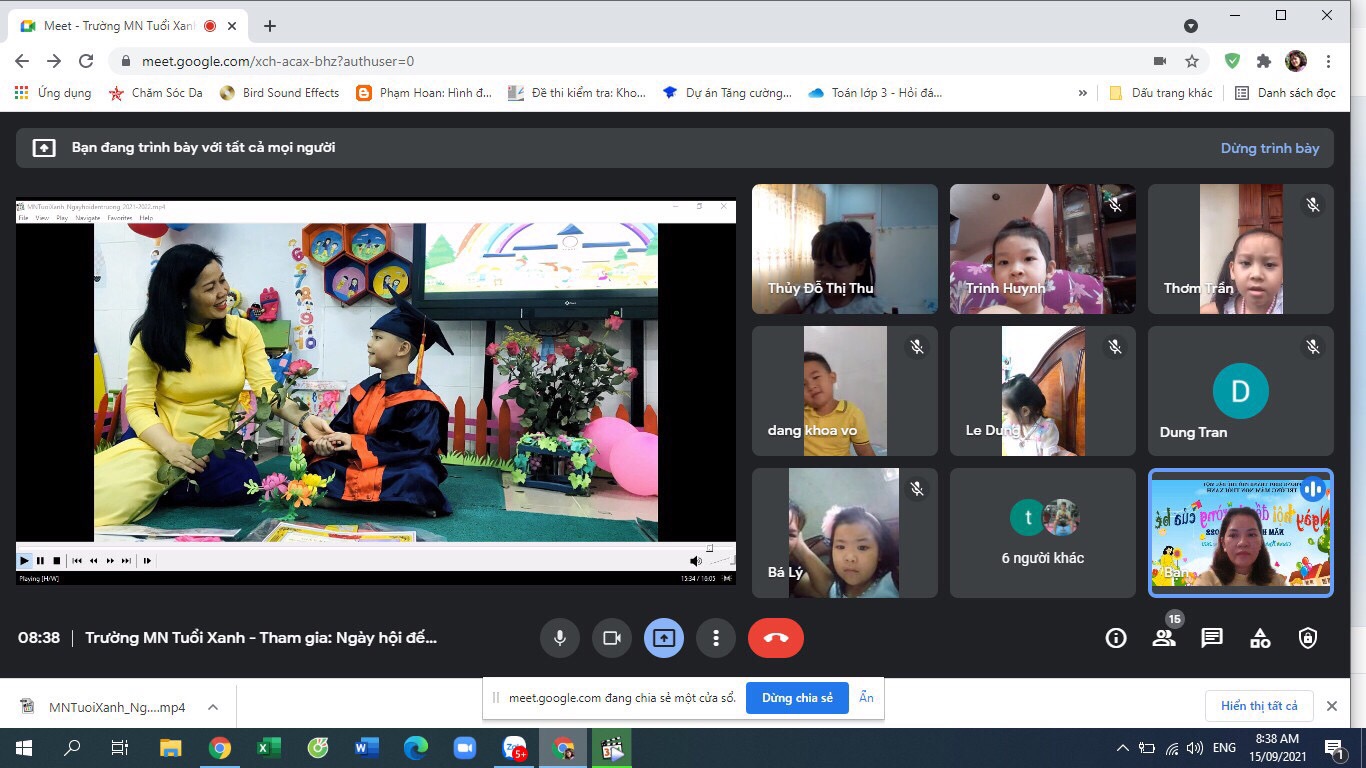Show the participants list with 15 badge

(1164, 638)
